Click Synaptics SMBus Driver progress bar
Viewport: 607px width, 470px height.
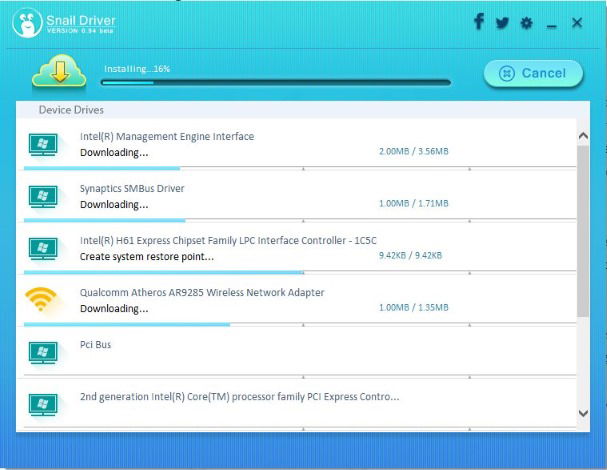point(300,221)
